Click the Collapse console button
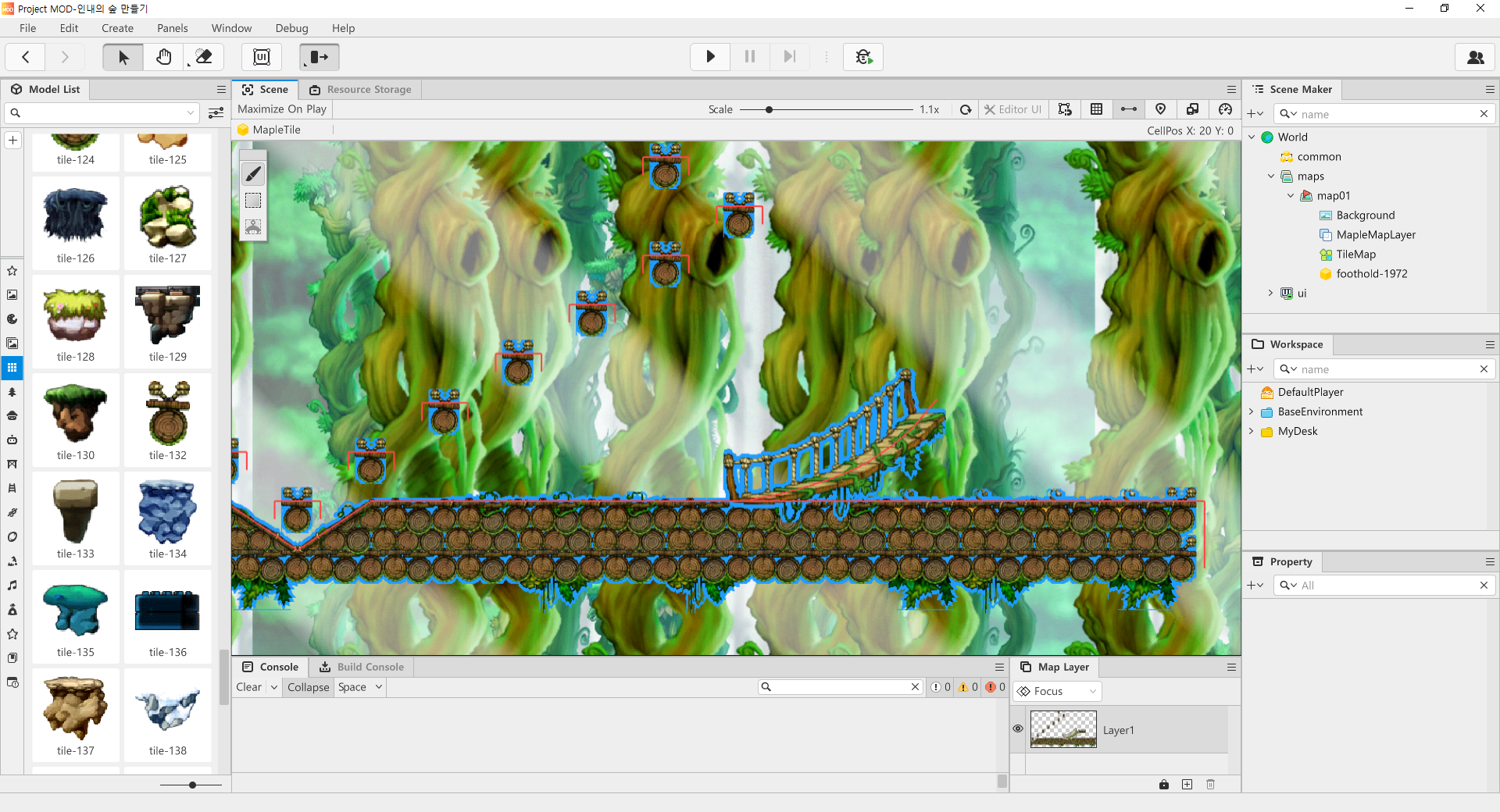Viewport: 1500px width, 812px height. point(309,687)
